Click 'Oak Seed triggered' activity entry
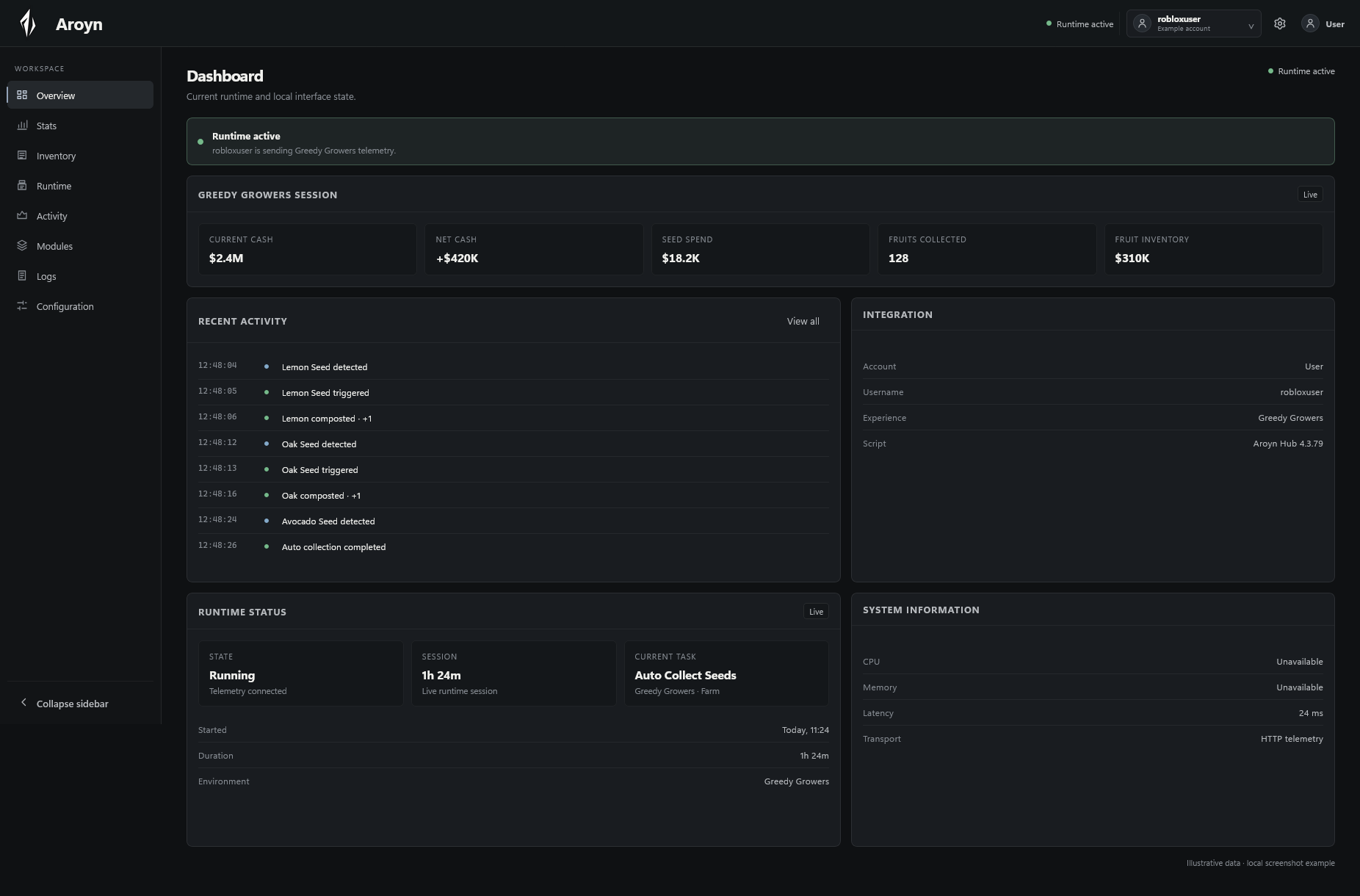 (x=513, y=469)
